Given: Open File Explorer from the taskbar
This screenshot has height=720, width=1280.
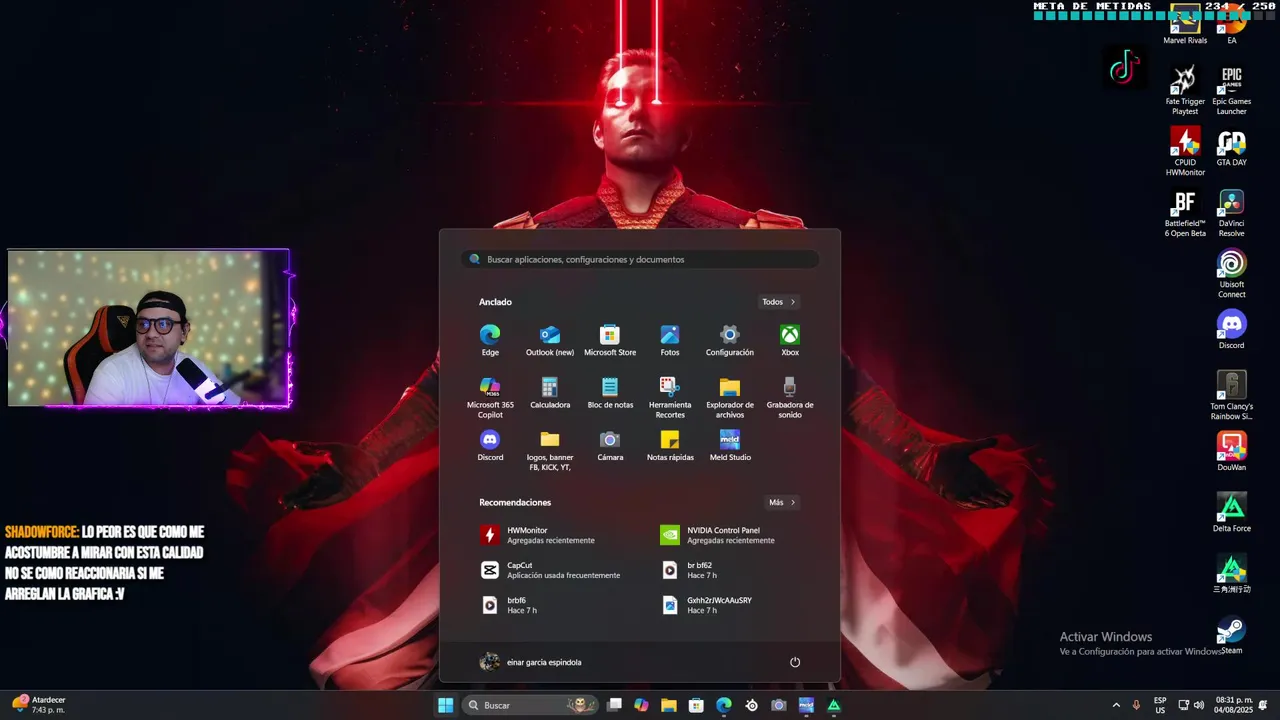Looking at the screenshot, I should pos(669,705).
